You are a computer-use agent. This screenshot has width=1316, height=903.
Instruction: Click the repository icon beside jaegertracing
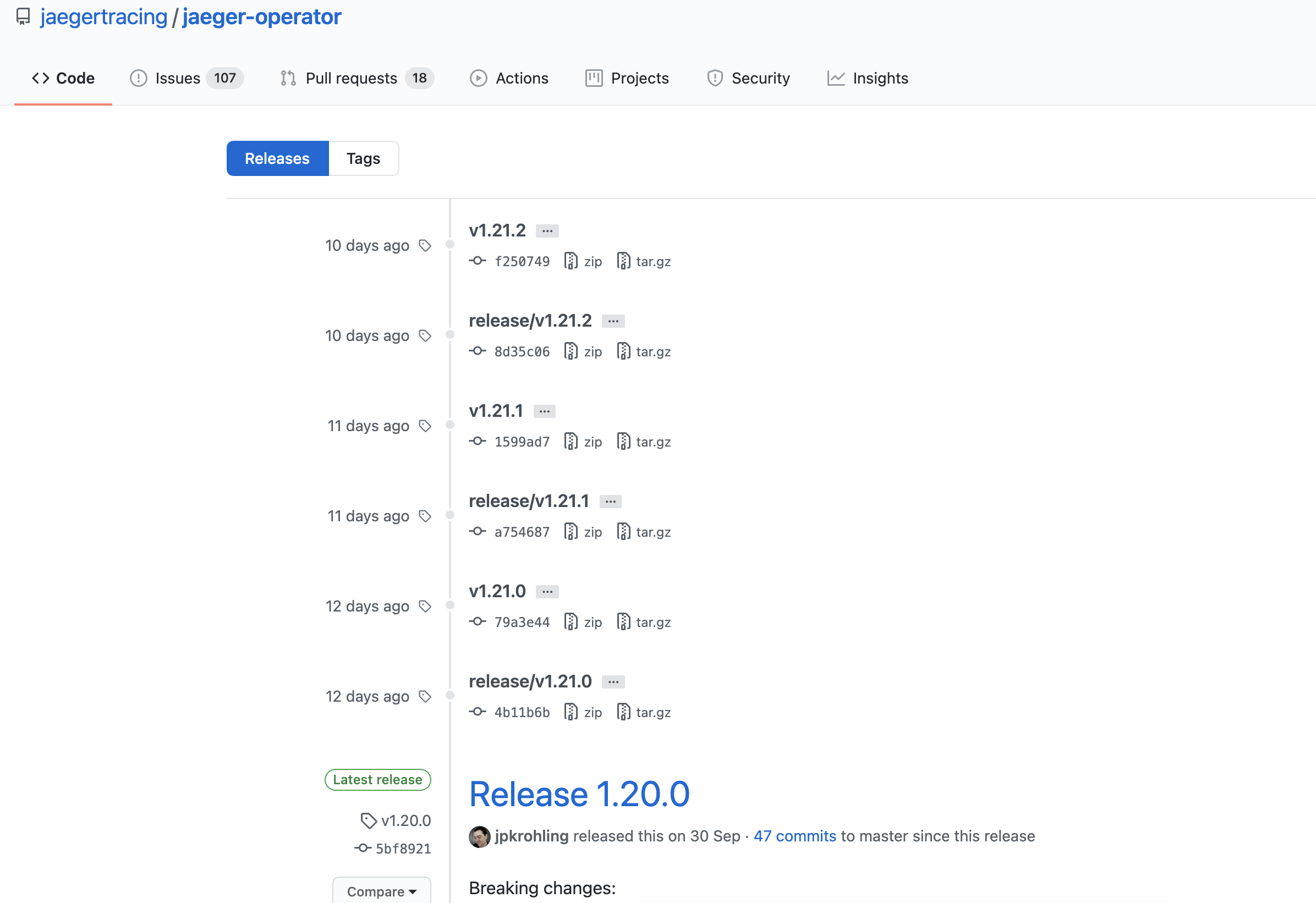23,16
